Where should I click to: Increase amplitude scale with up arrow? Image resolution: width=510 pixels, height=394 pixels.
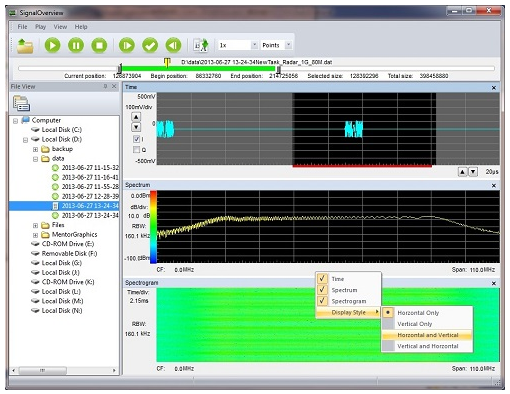(136, 117)
